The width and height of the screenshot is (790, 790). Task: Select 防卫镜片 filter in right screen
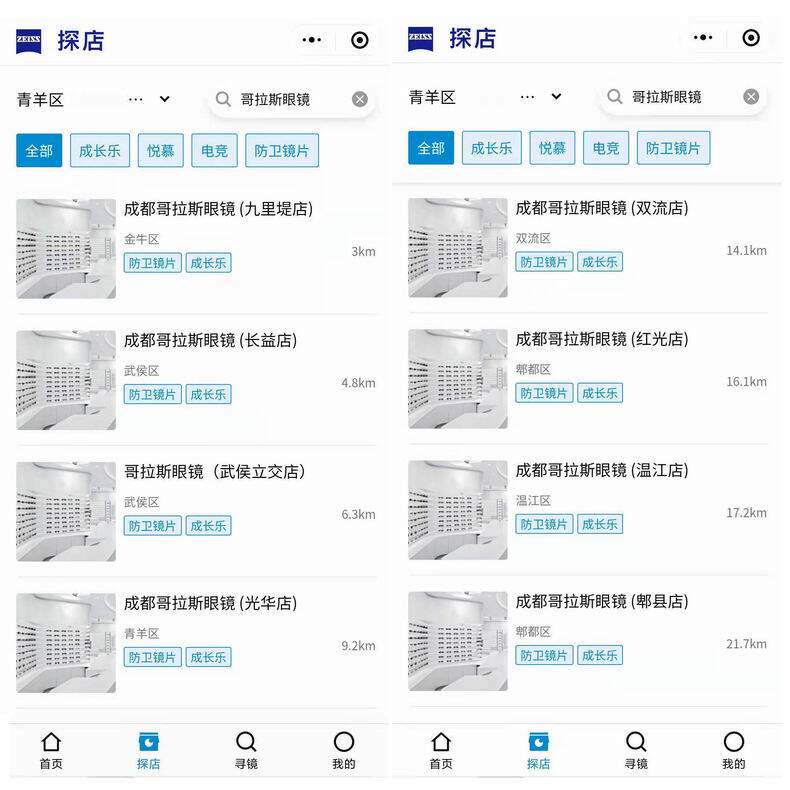click(x=673, y=148)
